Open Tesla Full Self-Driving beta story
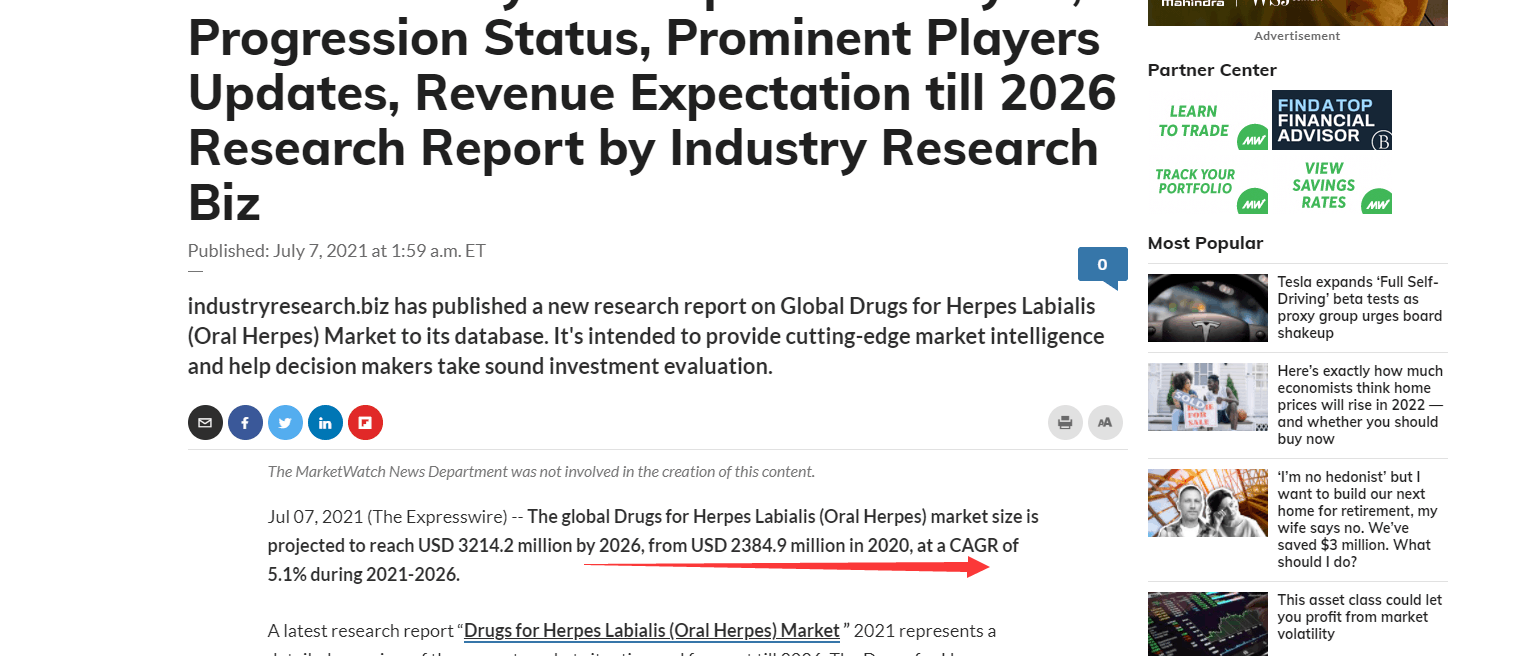Image resolution: width=1532 pixels, height=656 pixels. coord(1360,308)
